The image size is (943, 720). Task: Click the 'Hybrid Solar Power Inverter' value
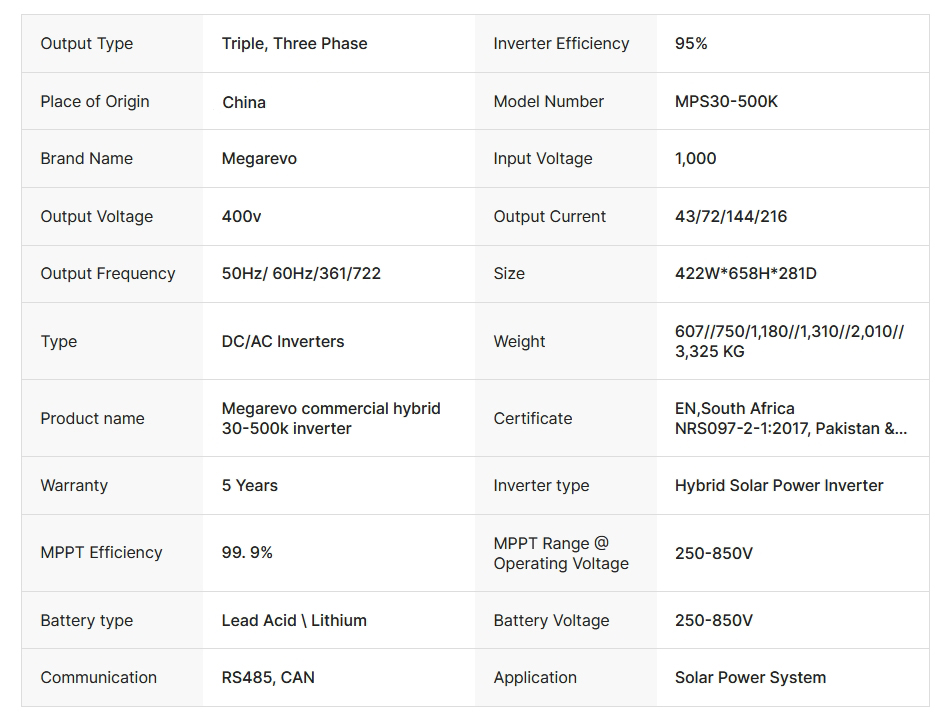[x=779, y=486]
